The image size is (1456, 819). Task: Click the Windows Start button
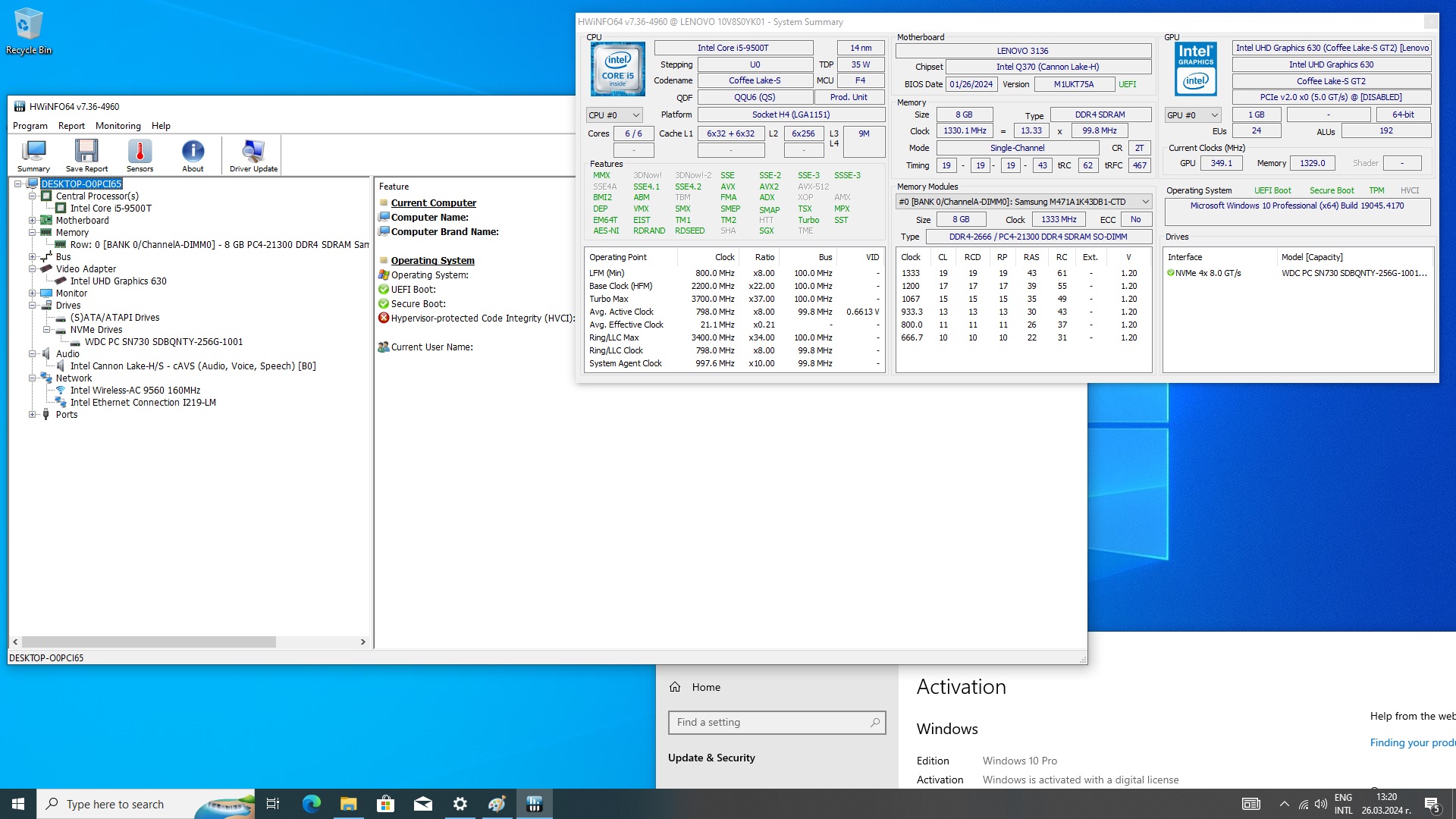coord(18,804)
